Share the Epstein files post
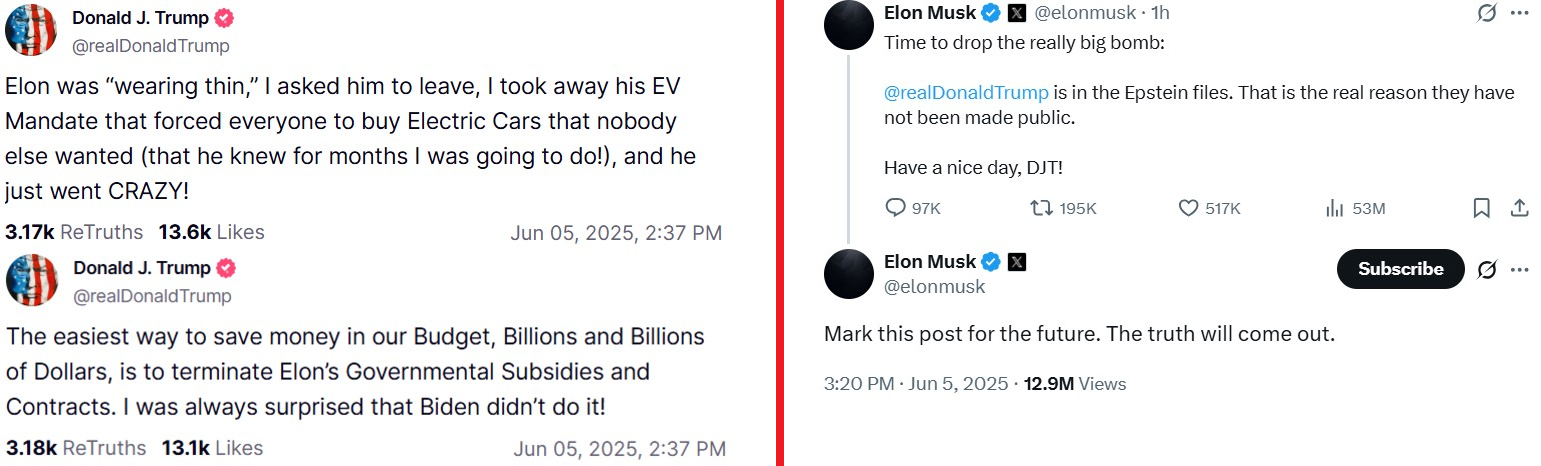Viewport: 1541px width, 466px height. (x=1519, y=208)
